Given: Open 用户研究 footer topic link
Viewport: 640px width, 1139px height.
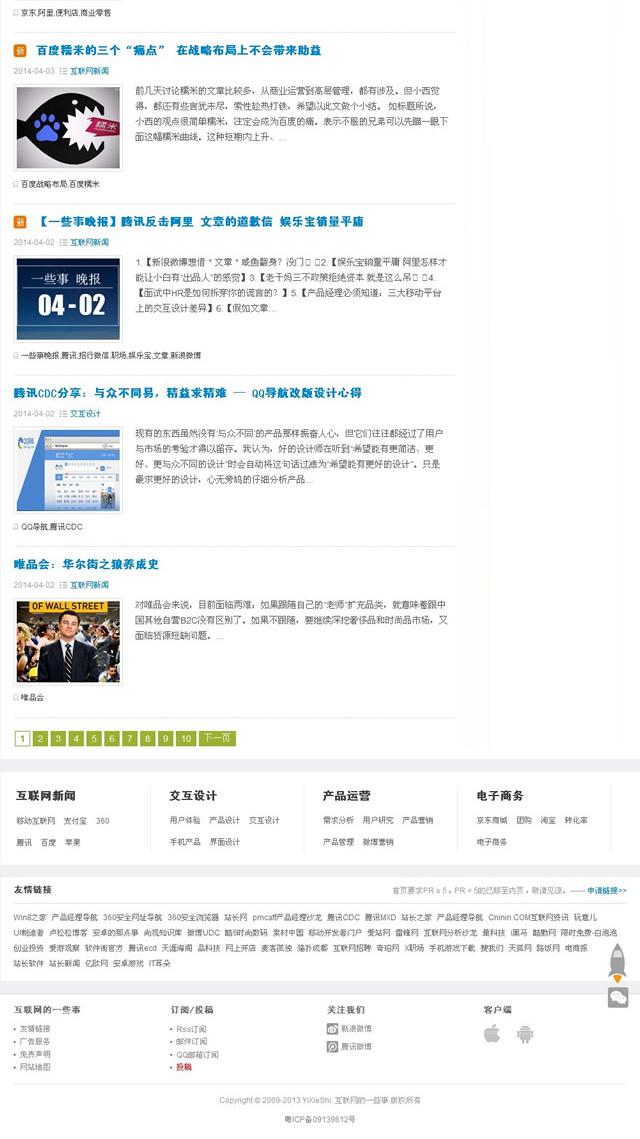Looking at the screenshot, I should click(378, 820).
